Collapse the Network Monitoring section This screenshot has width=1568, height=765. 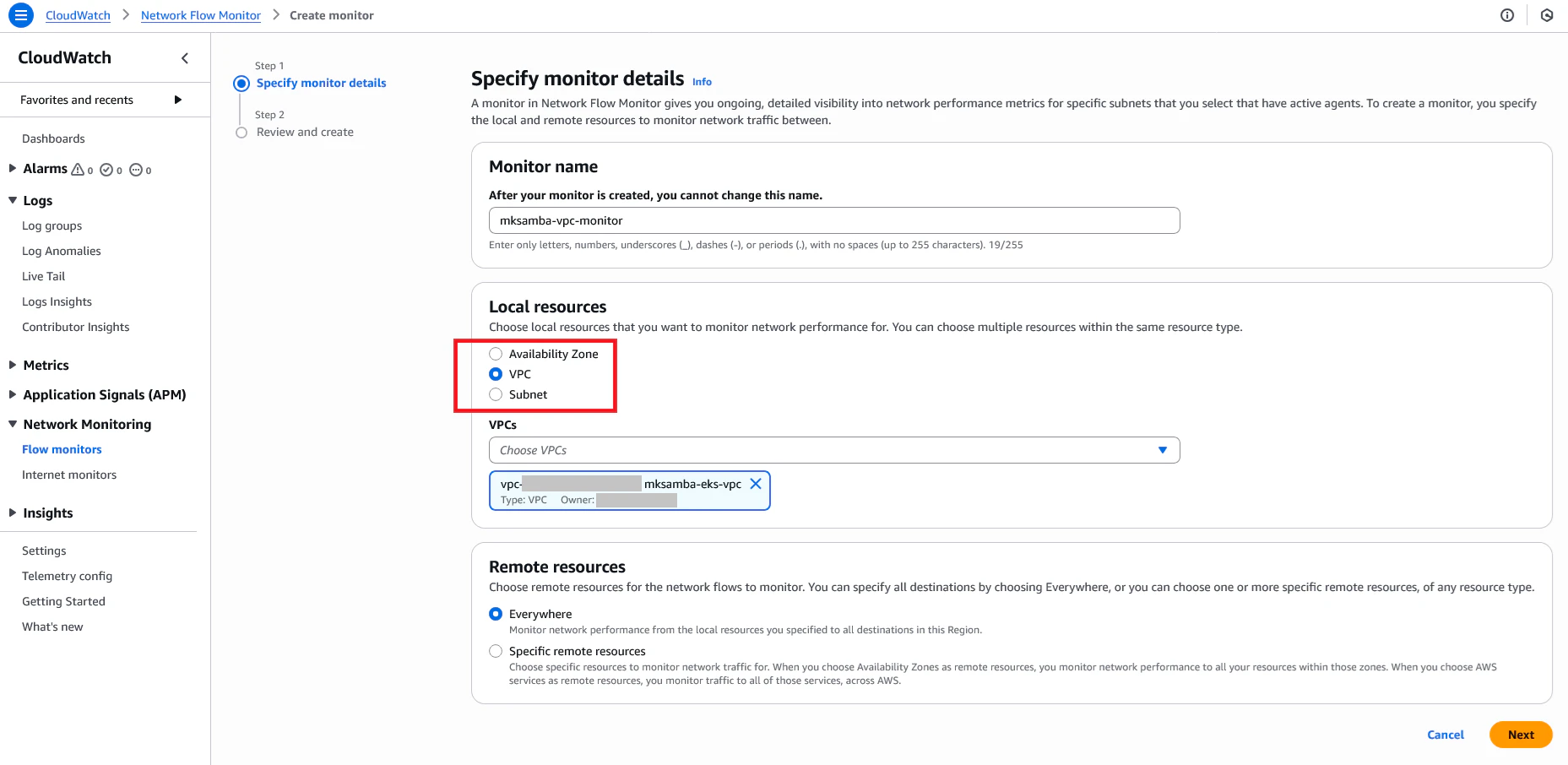[x=13, y=424]
